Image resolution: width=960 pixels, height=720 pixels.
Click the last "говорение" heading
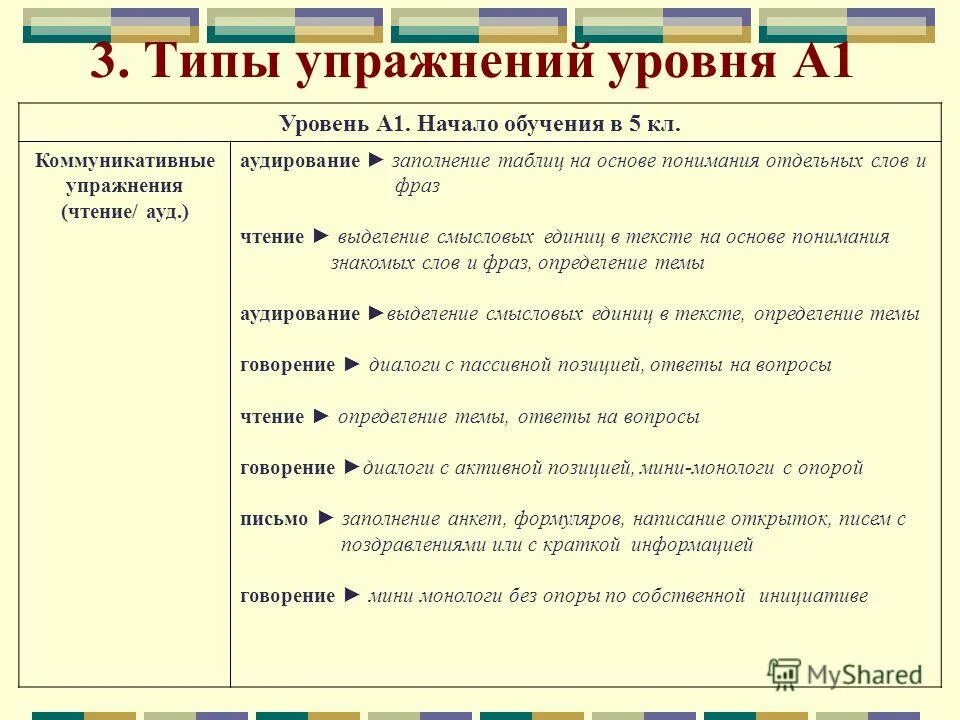[x=288, y=596]
